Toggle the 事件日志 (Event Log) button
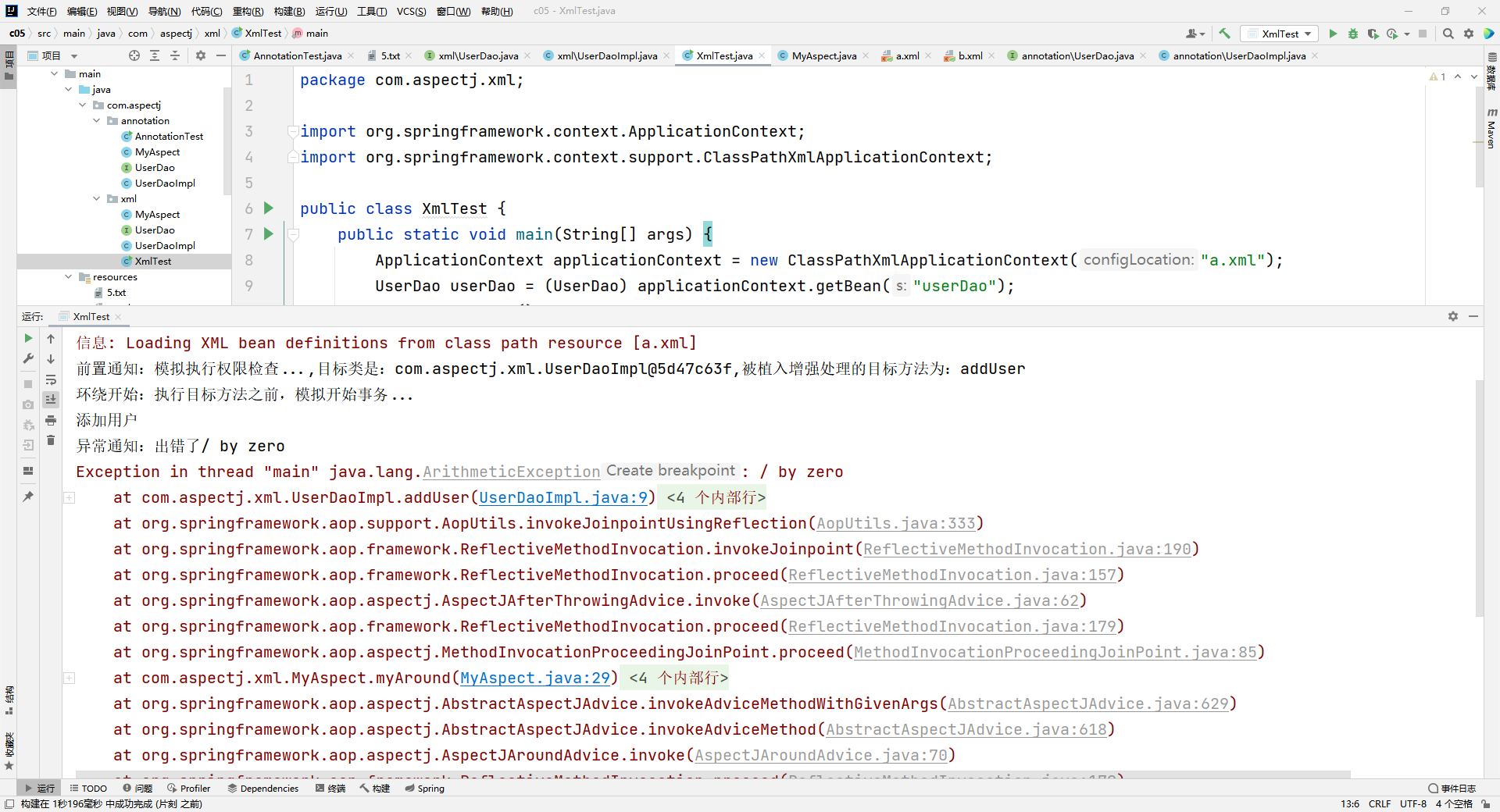1500x812 pixels. tap(1452, 789)
